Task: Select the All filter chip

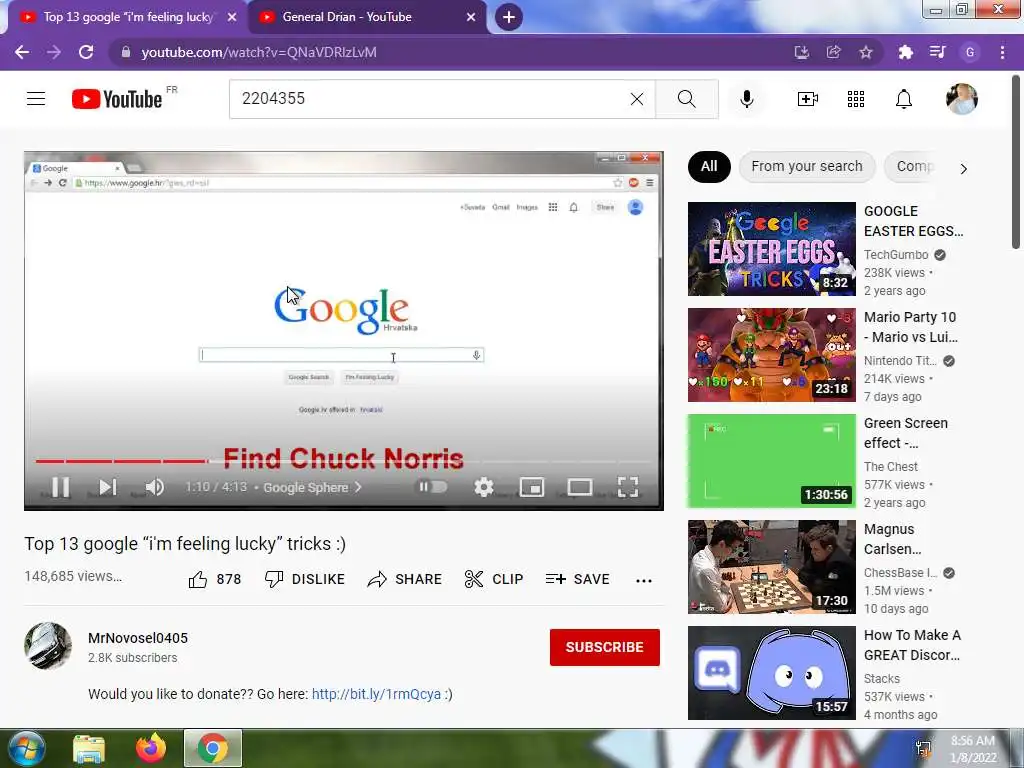Action: (x=709, y=167)
